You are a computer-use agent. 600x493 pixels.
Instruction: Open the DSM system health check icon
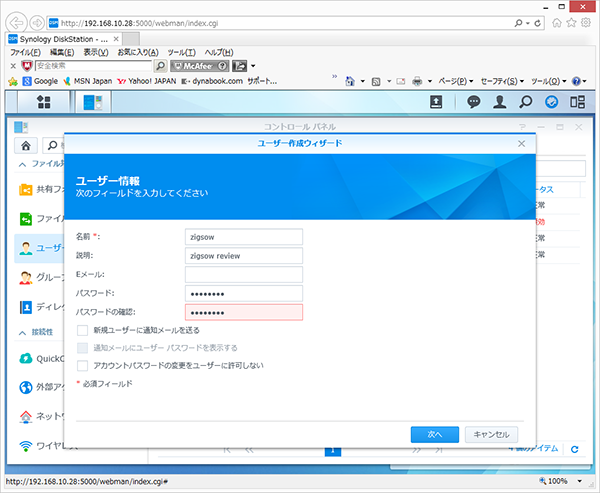(x=551, y=102)
